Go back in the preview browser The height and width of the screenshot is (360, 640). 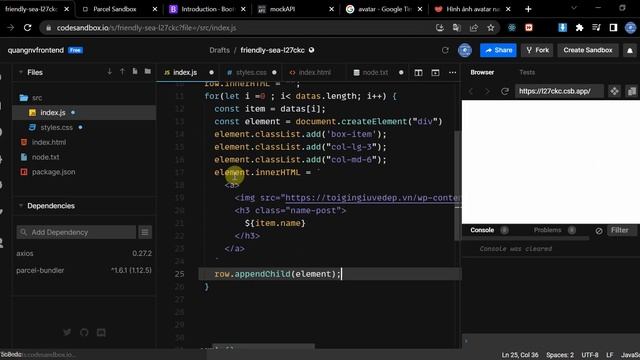(471, 91)
